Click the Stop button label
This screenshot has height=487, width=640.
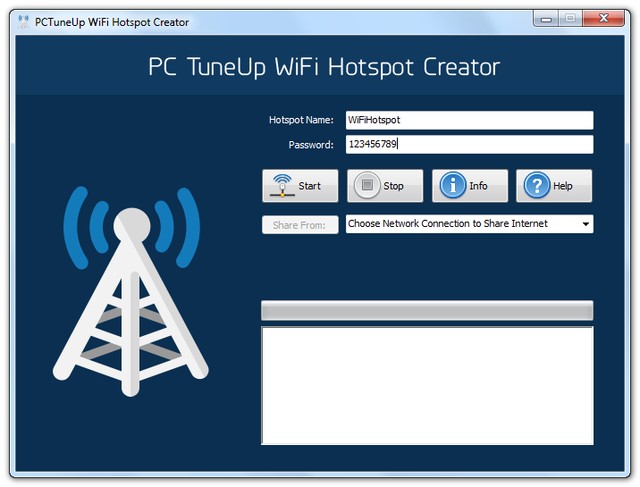393,186
